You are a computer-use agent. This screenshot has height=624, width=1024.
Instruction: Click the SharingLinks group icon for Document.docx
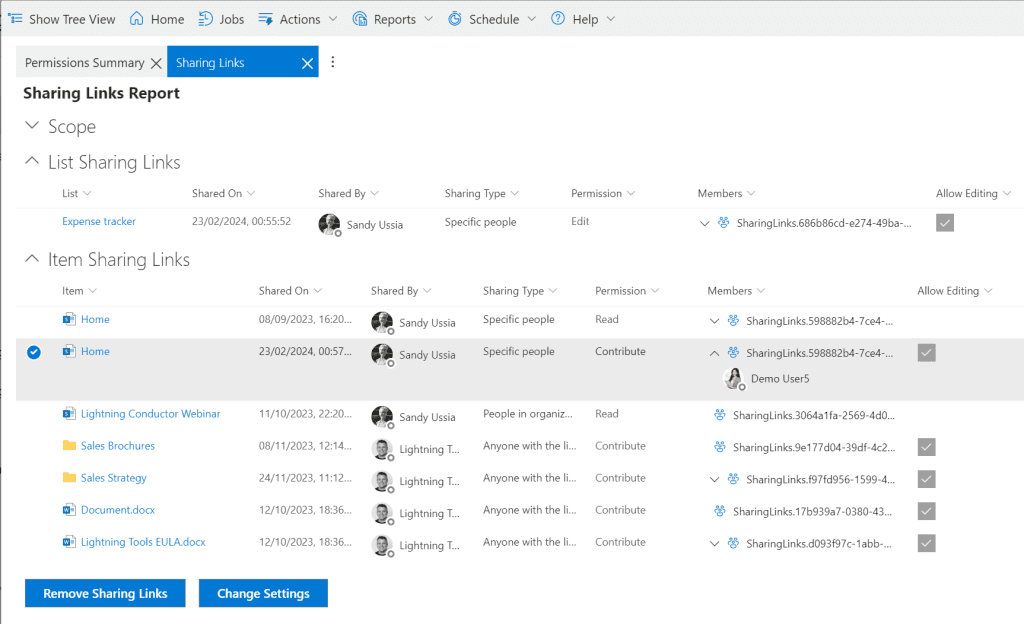pos(722,510)
